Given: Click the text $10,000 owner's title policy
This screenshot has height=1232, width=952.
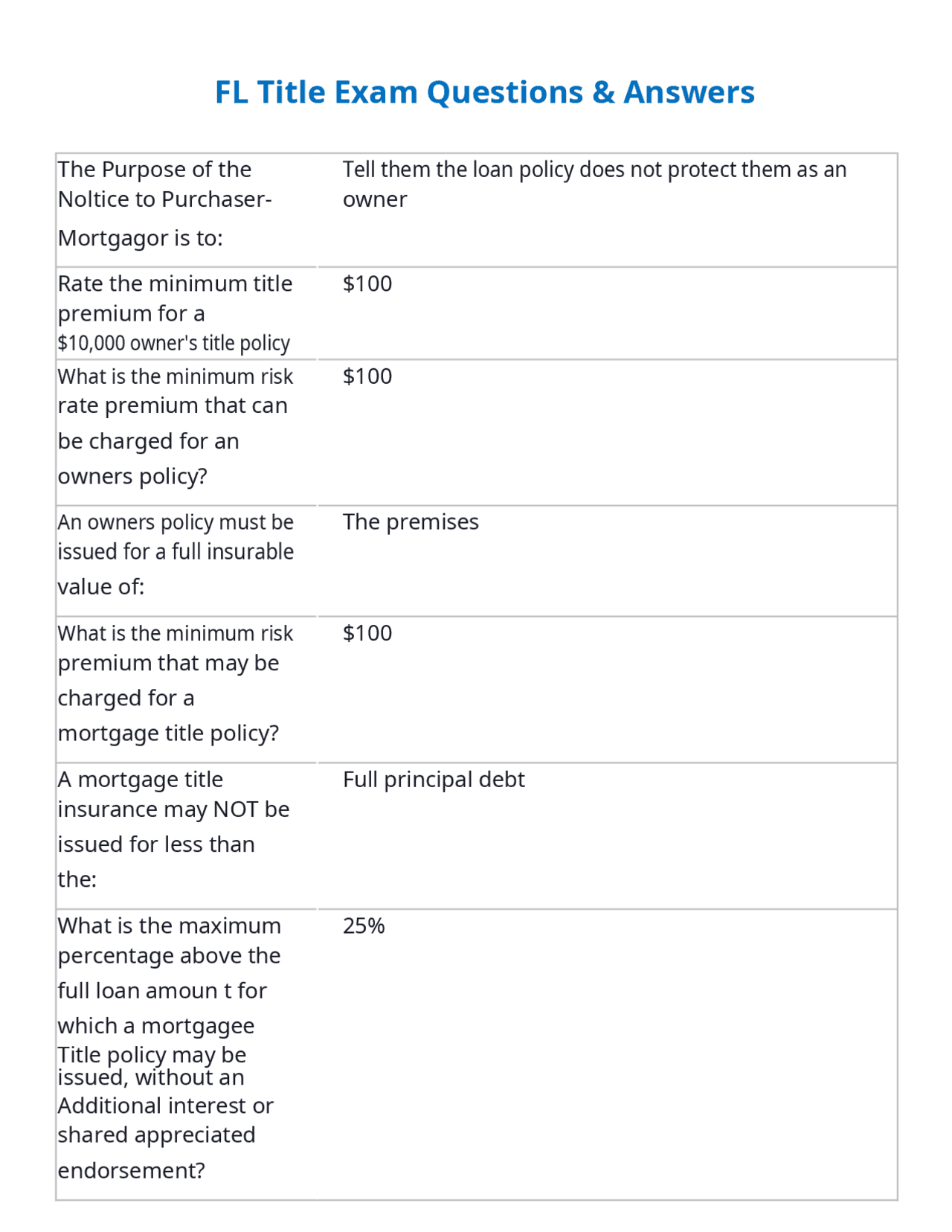Looking at the screenshot, I should [174, 343].
